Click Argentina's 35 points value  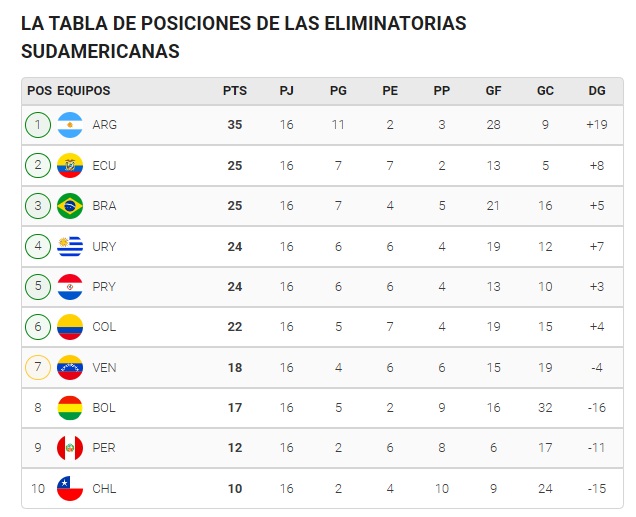(x=235, y=125)
